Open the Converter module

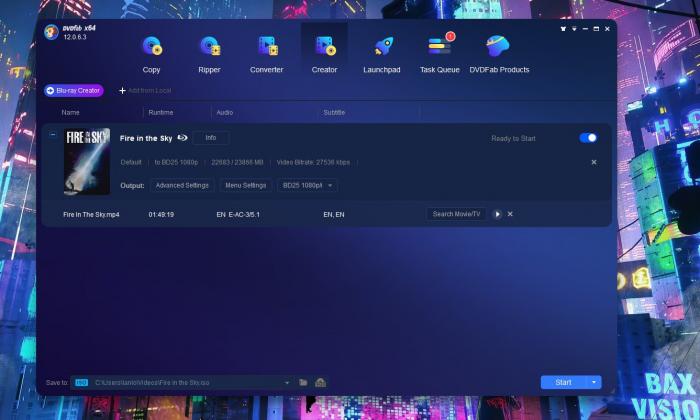pos(267,54)
